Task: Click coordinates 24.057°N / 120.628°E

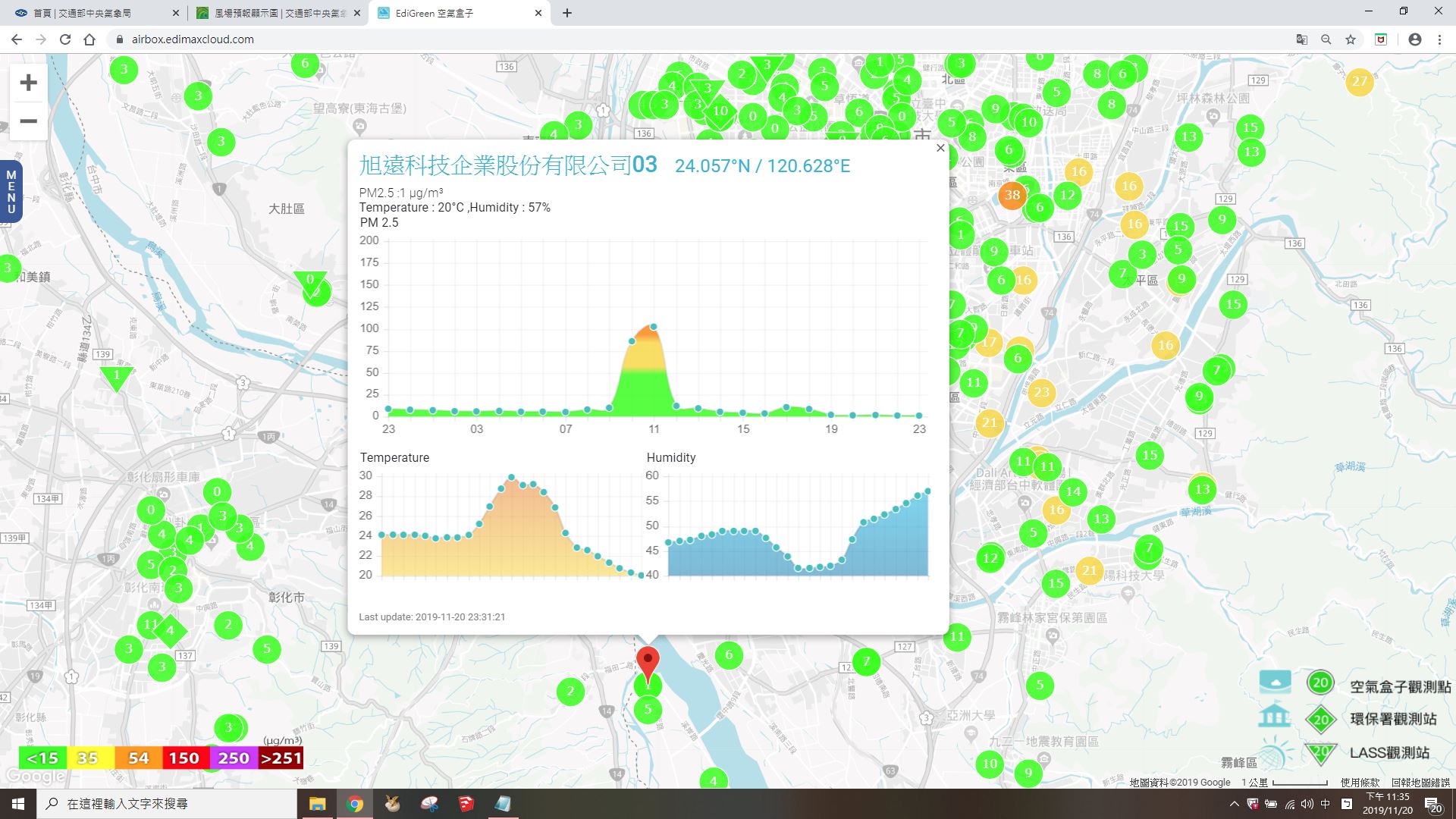Action: 762,166
